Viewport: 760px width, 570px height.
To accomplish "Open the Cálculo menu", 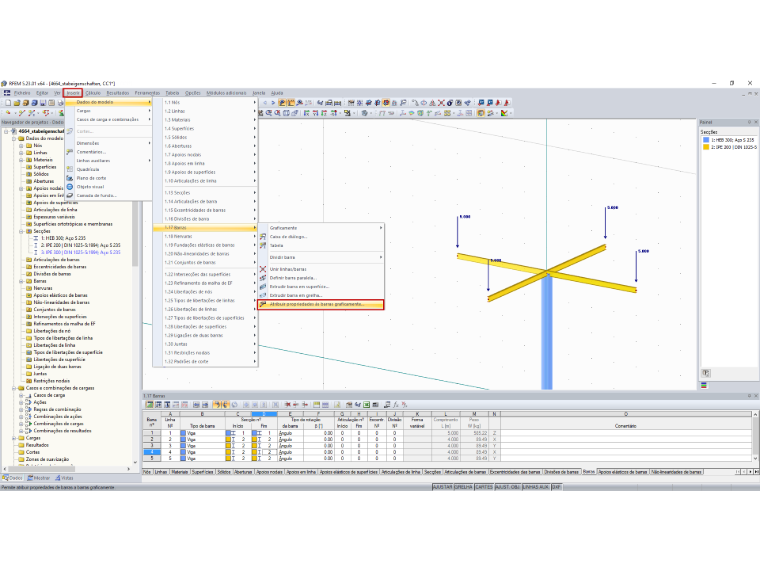I will 93,93.
